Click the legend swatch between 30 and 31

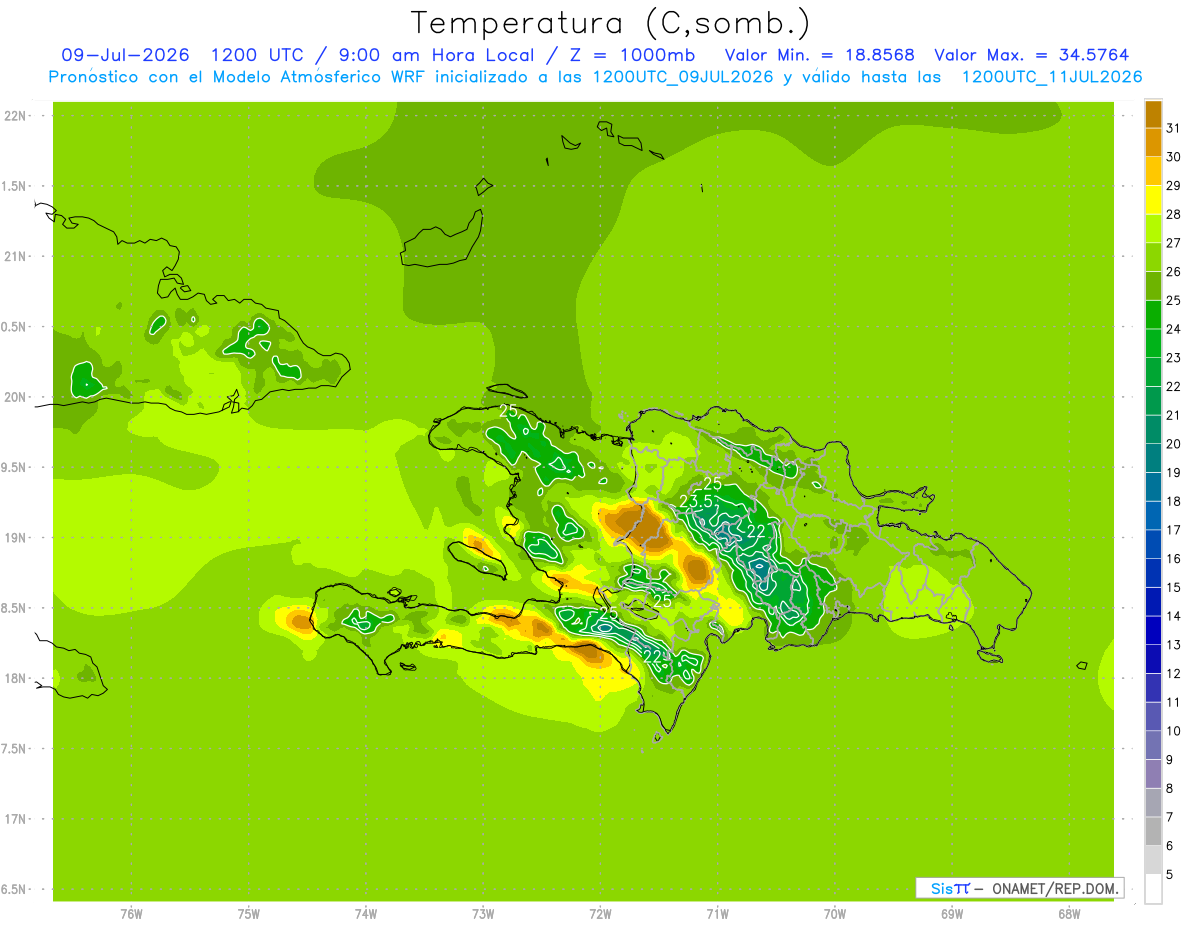coord(1153,142)
